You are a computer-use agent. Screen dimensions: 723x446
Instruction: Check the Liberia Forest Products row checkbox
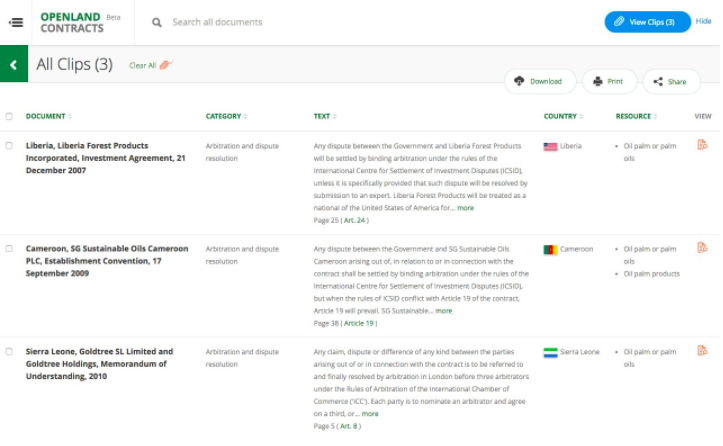tap(9, 146)
